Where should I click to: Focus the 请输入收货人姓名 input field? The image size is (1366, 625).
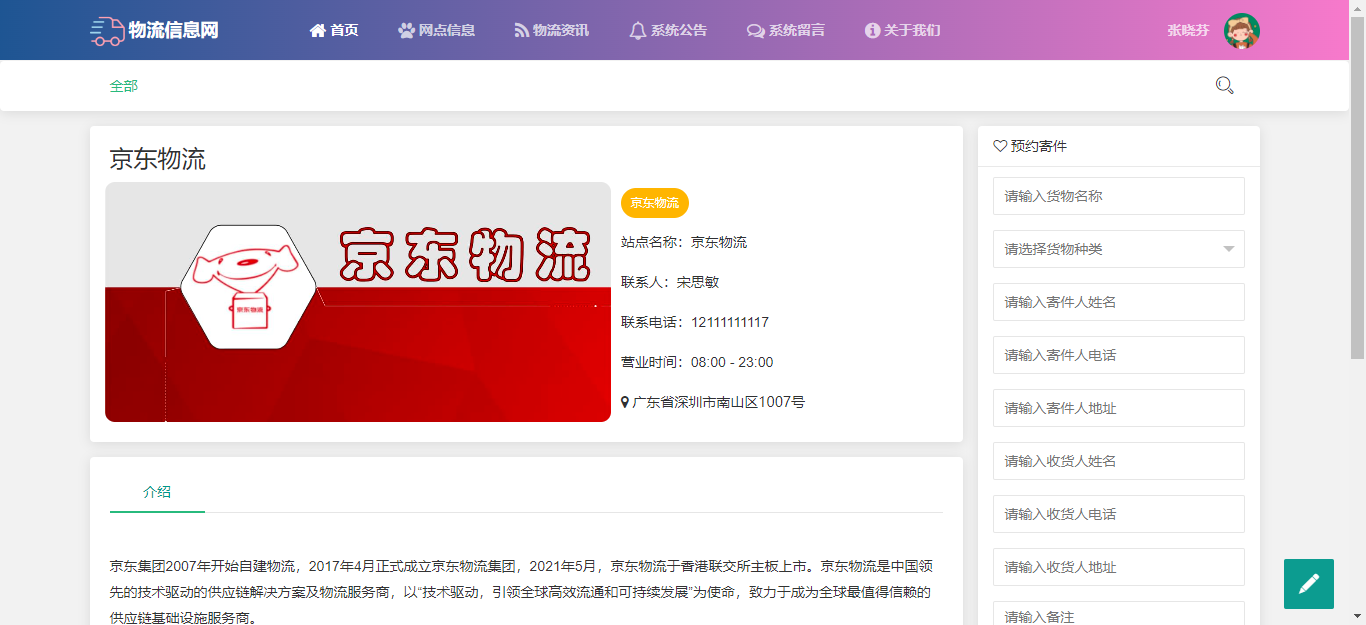pyautogui.click(x=1119, y=461)
